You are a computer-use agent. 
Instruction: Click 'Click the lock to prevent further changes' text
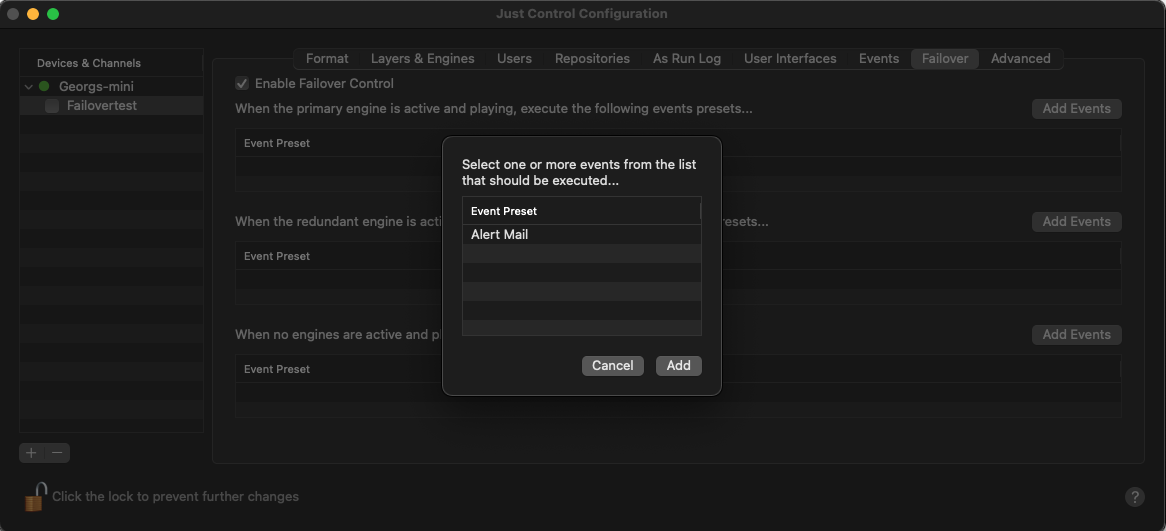(x=175, y=496)
